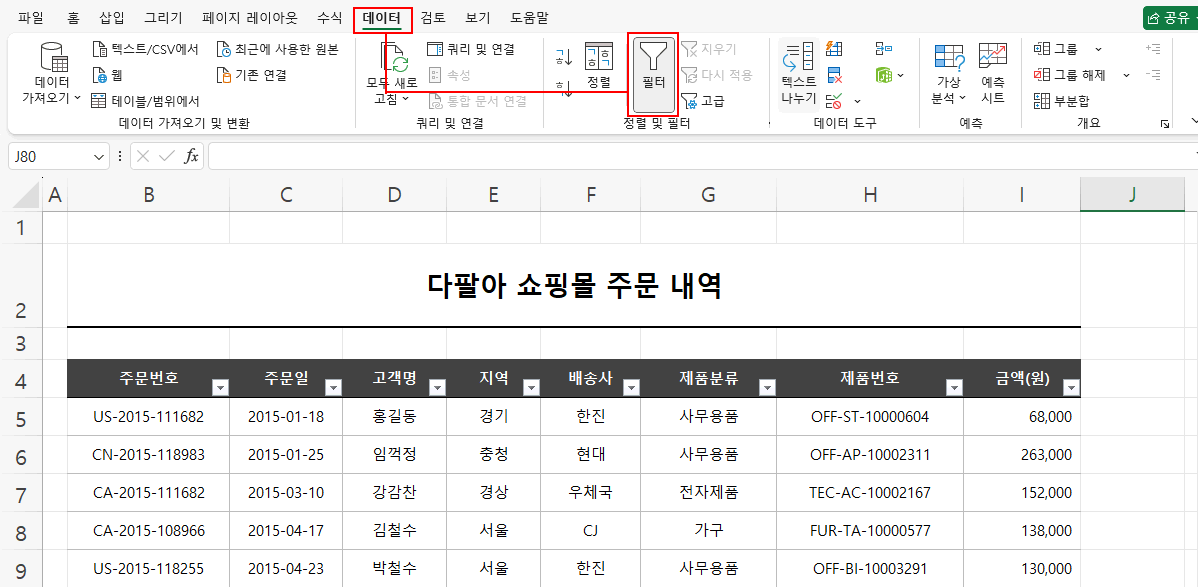Click 부분합 (Subtotal) button
Image resolution: width=1198 pixels, height=587 pixels.
coord(1062,101)
